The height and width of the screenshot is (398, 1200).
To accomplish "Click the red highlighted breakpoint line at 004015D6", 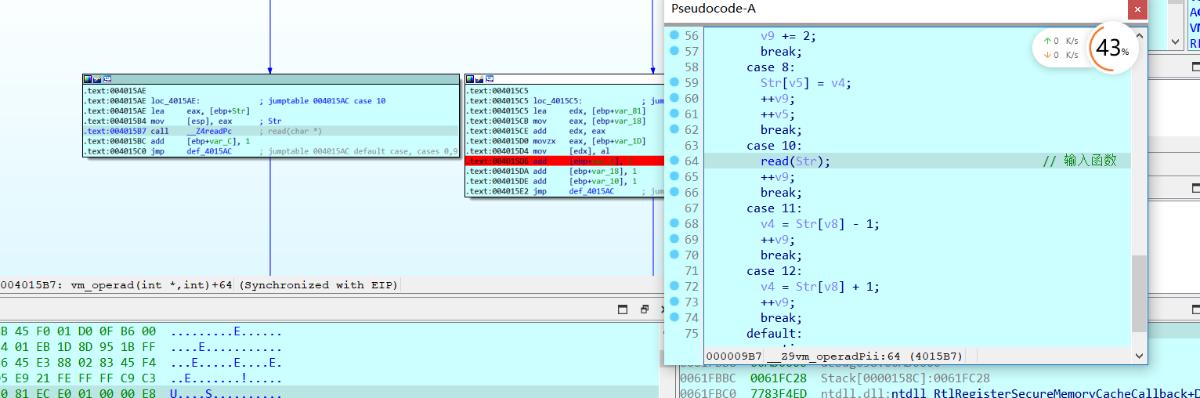I will pos(563,161).
